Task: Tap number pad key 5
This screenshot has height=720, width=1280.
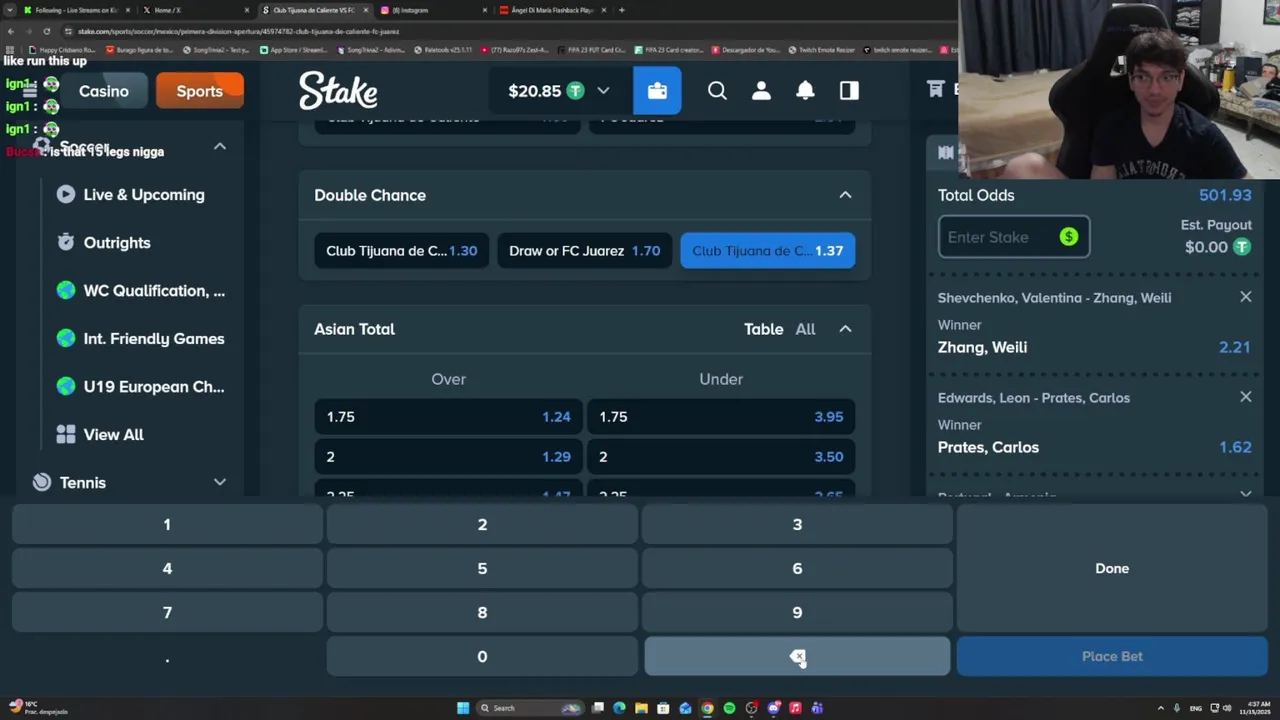Action: 482,568
